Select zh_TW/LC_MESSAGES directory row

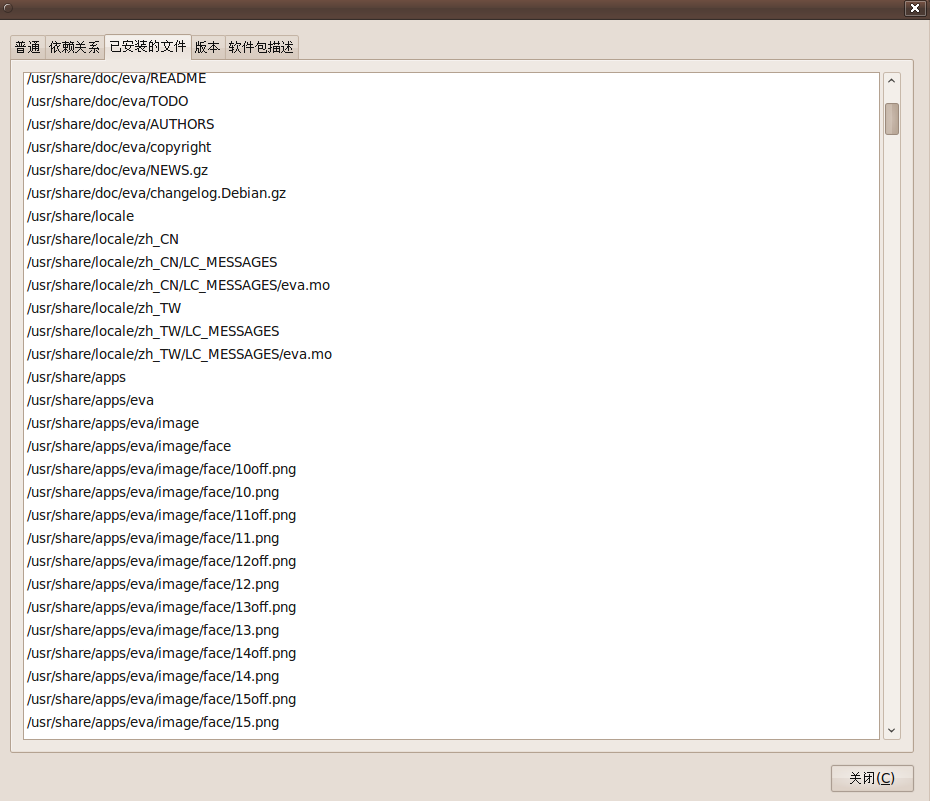tap(451, 331)
